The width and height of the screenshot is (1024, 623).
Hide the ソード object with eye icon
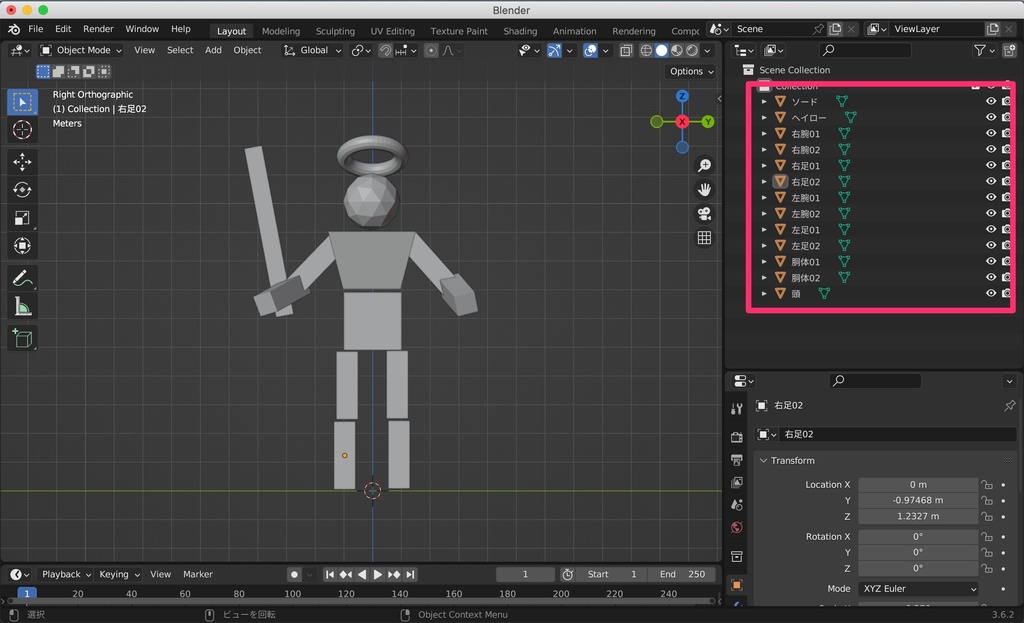(991, 101)
